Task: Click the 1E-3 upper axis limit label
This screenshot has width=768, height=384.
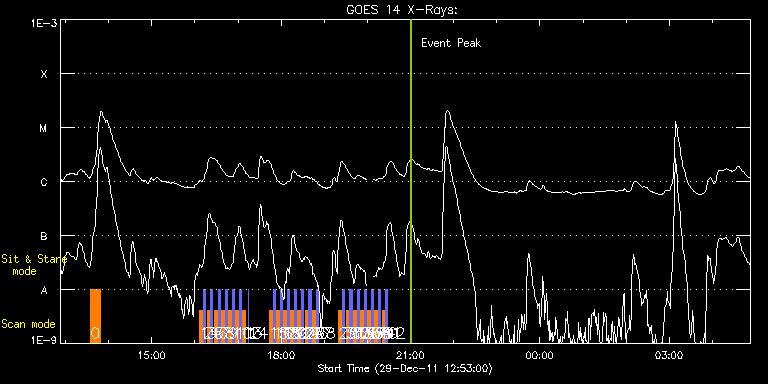Action: point(45,22)
